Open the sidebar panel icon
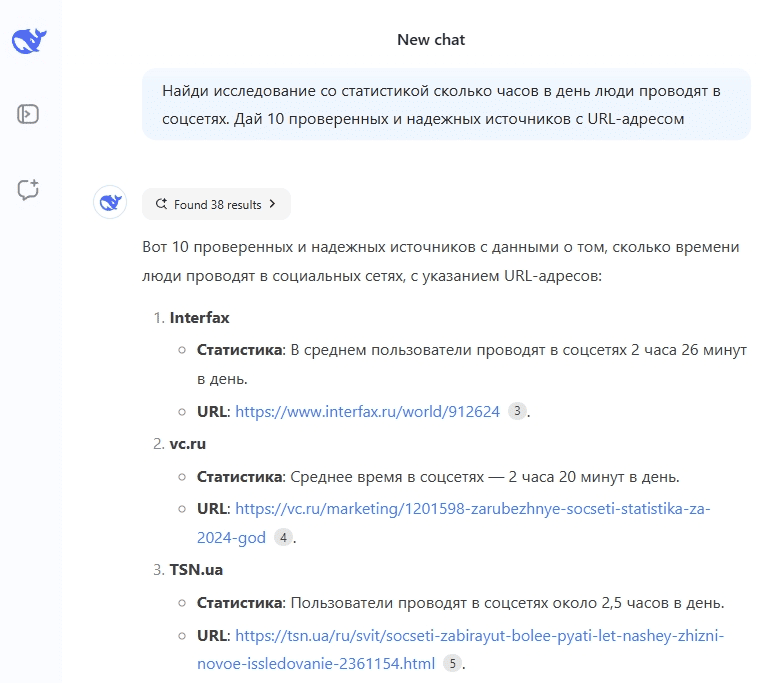The height and width of the screenshot is (683, 763). pyautogui.click(x=28, y=114)
